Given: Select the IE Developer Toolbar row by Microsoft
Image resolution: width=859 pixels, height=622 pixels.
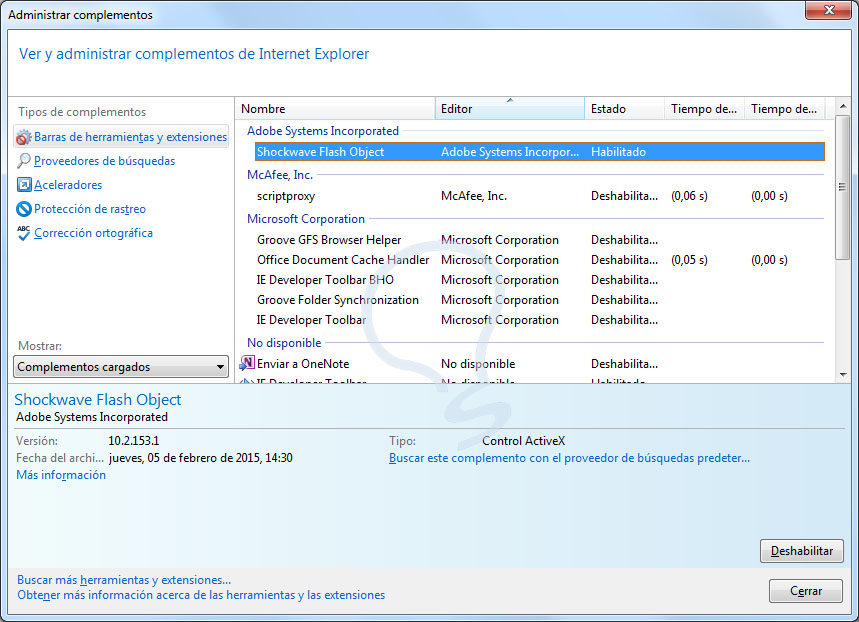Looking at the screenshot, I should pyautogui.click(x=540, y=319).
